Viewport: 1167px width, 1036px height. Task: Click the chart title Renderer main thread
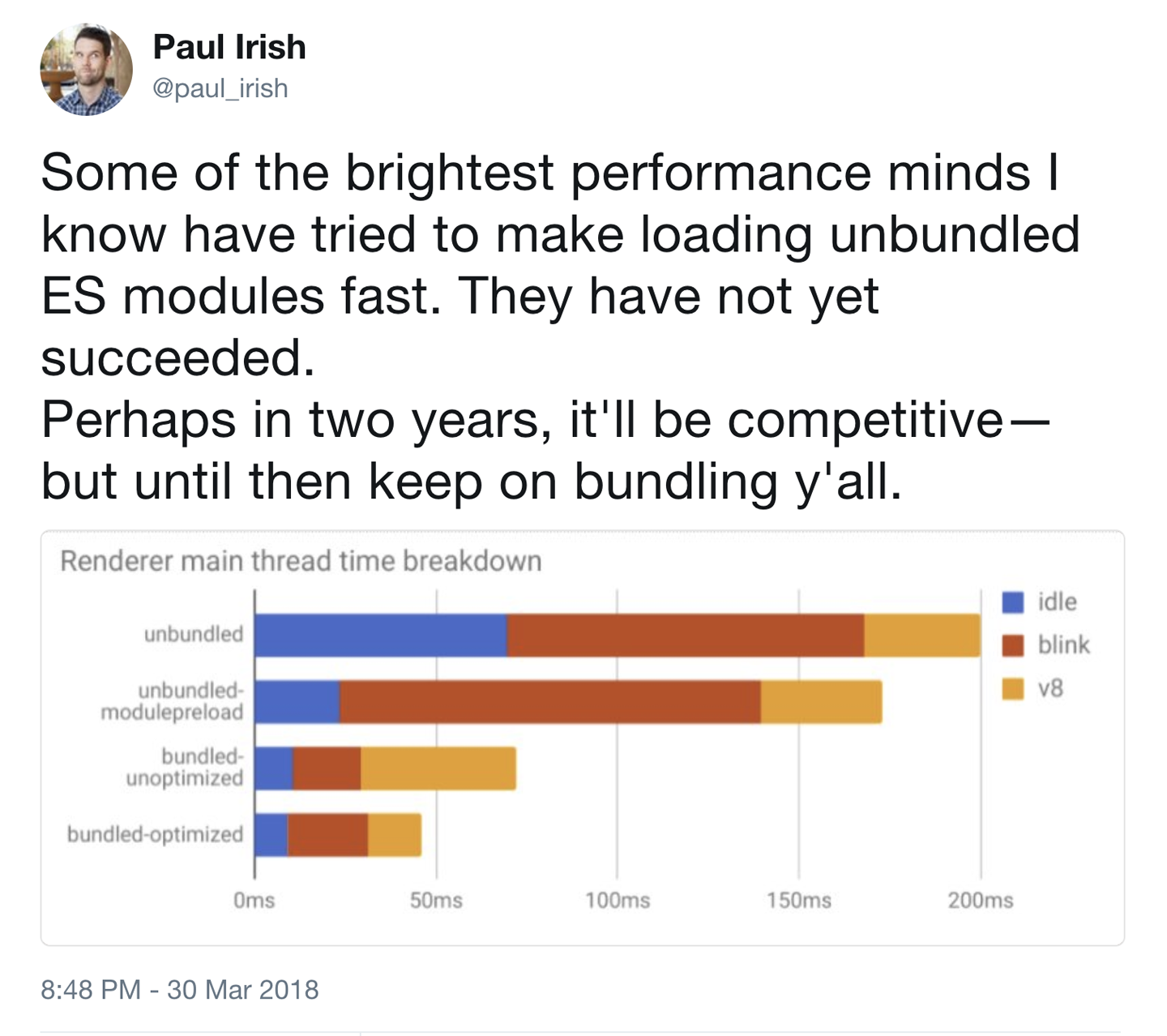click(301, 561)
